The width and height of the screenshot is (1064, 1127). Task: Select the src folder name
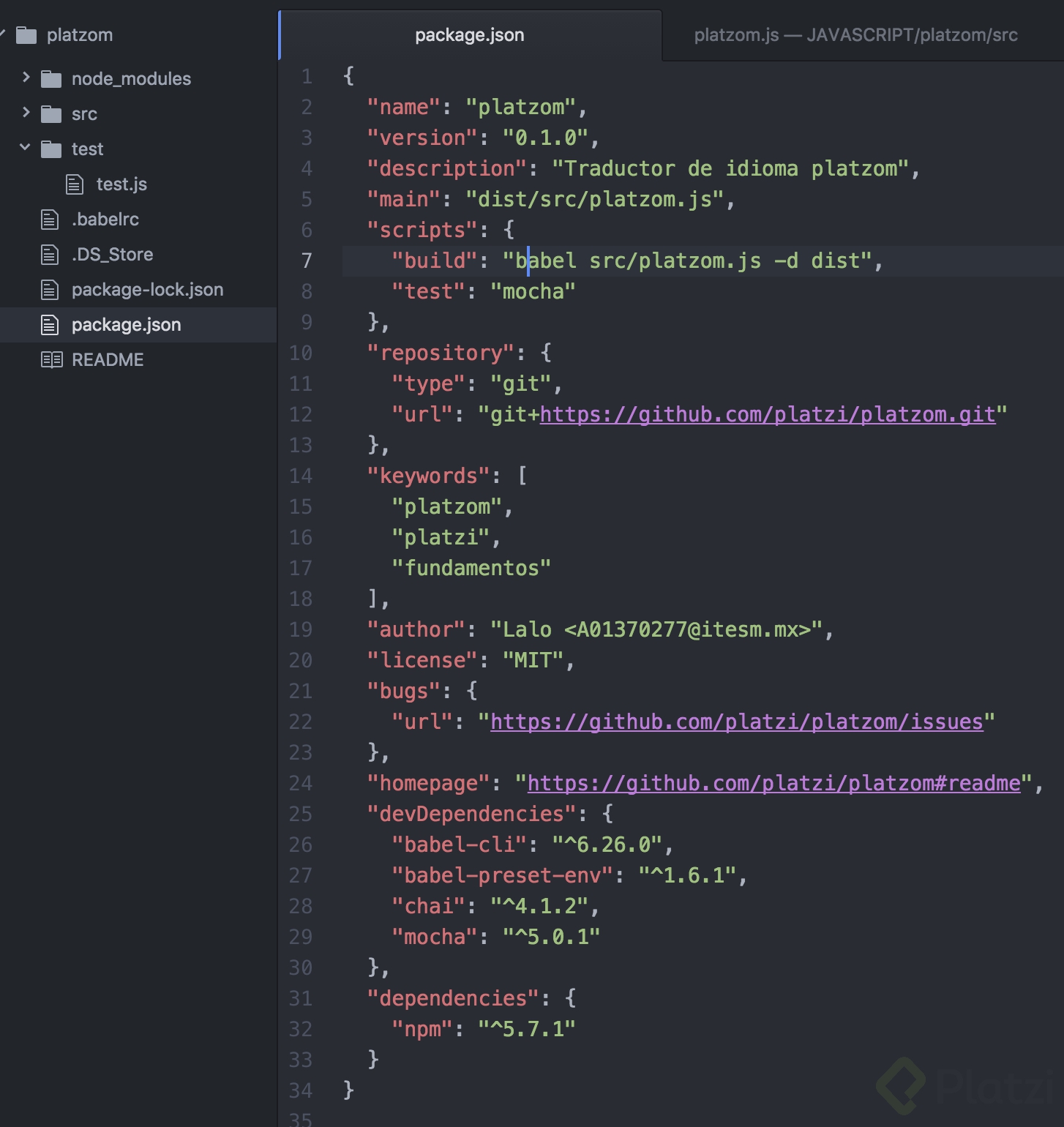click(x=84, y=114)
